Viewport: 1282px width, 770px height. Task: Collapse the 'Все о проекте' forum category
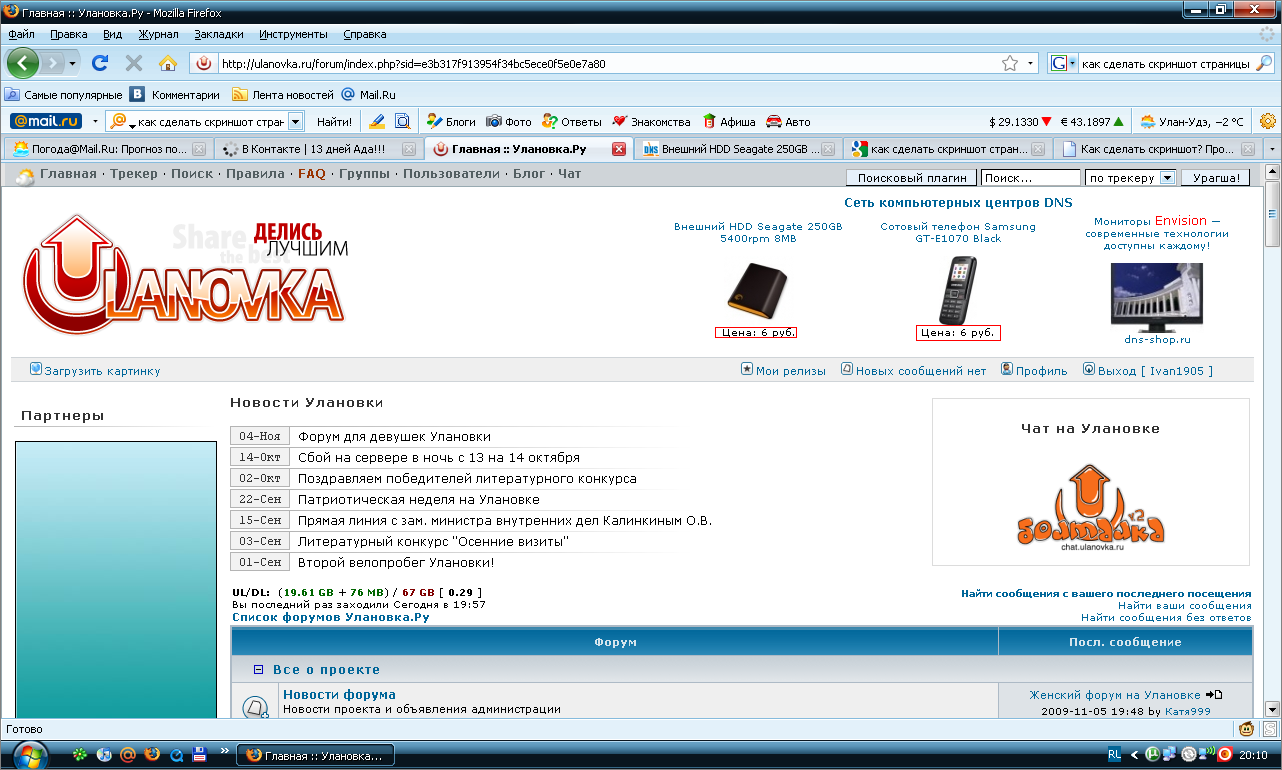pyautogui.click(x=258, y=670)
